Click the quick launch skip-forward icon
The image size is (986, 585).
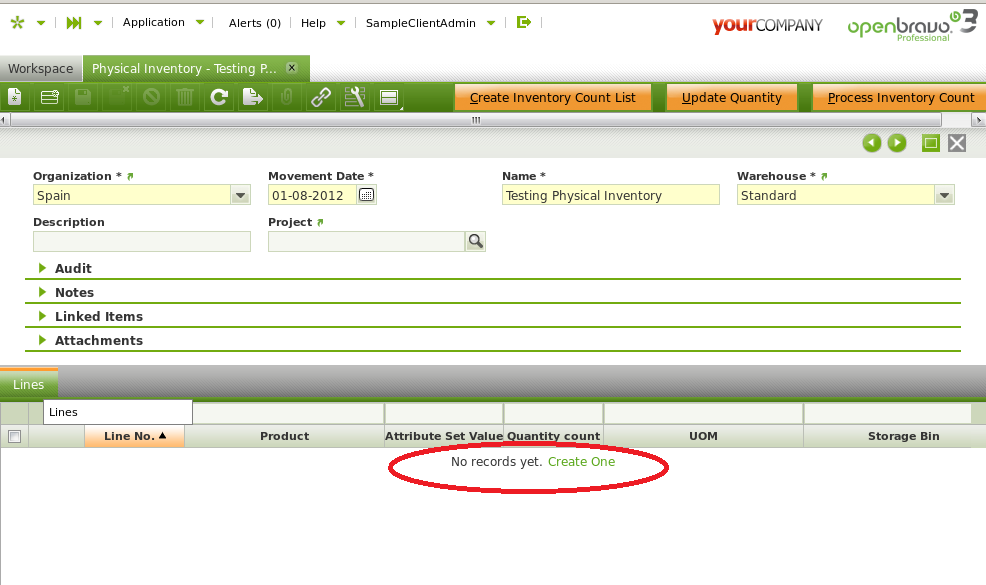(74, 23)
